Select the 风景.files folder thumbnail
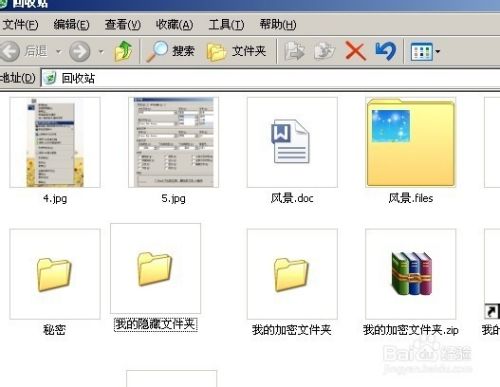The height and width of the screenshot is (387, 500). coord(411,142)
